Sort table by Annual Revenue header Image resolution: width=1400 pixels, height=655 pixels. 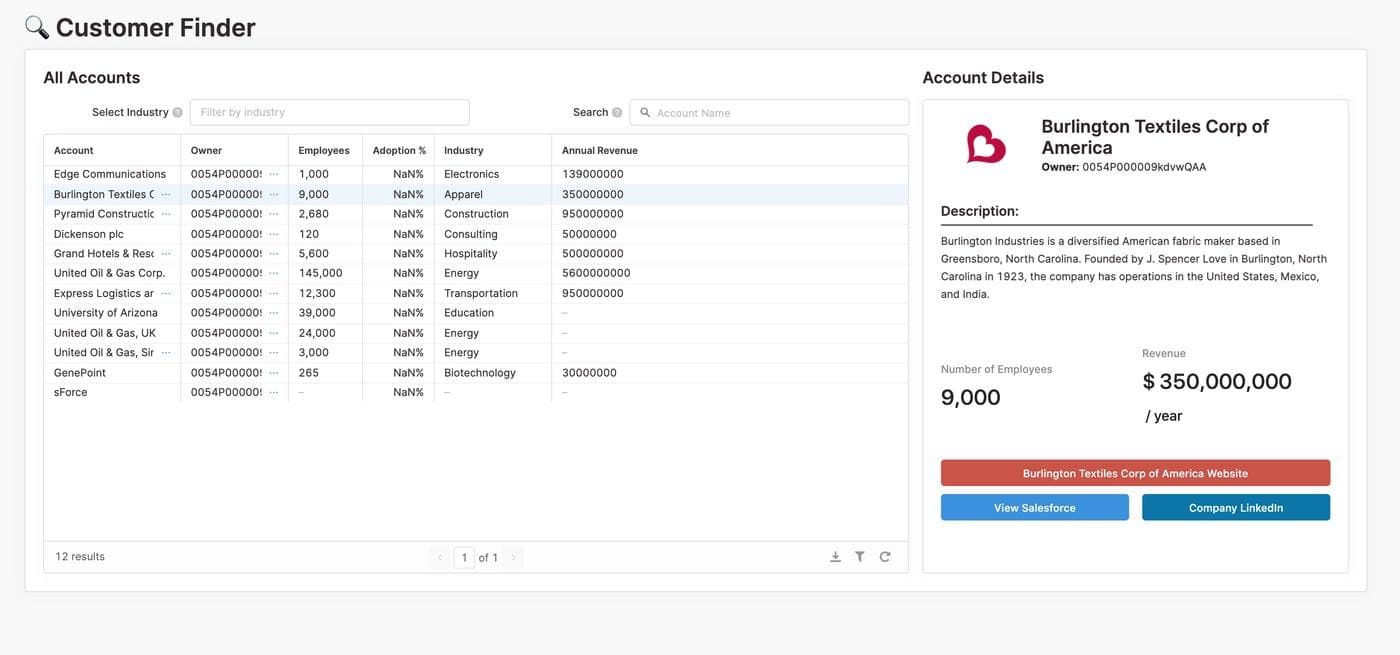(x=599, y=150)
